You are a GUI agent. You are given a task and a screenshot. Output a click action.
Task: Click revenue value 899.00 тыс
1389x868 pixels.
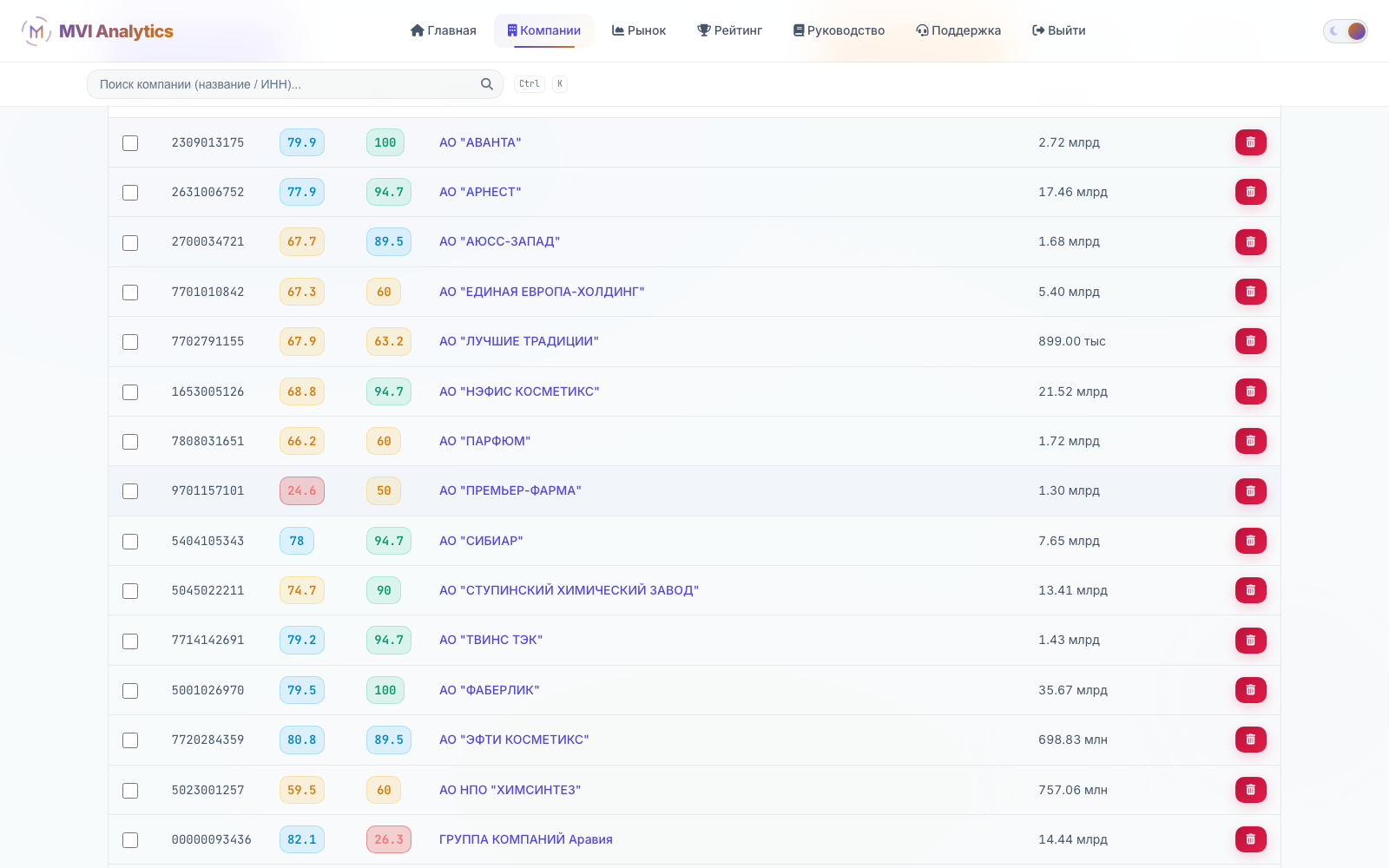click(1072, 341)
